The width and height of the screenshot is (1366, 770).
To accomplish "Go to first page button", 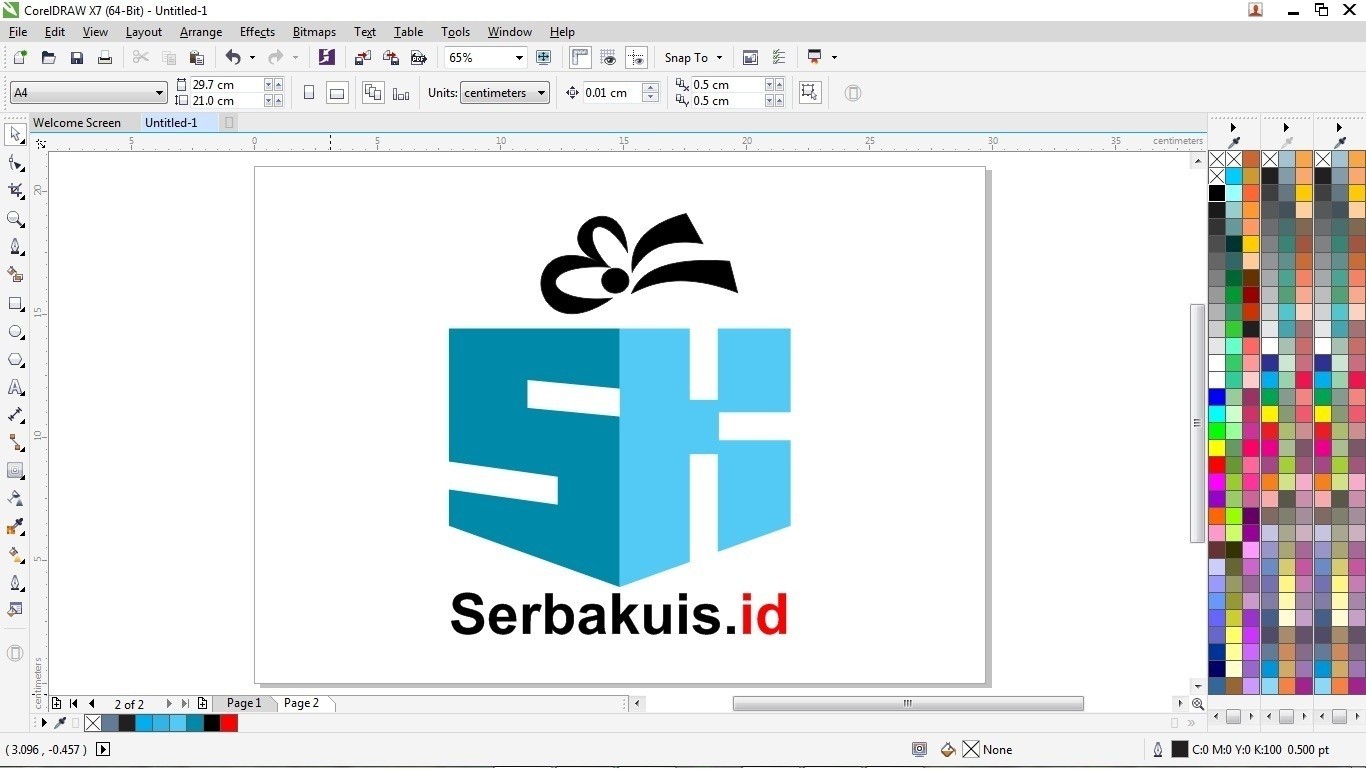I will [x=74, y=704].
